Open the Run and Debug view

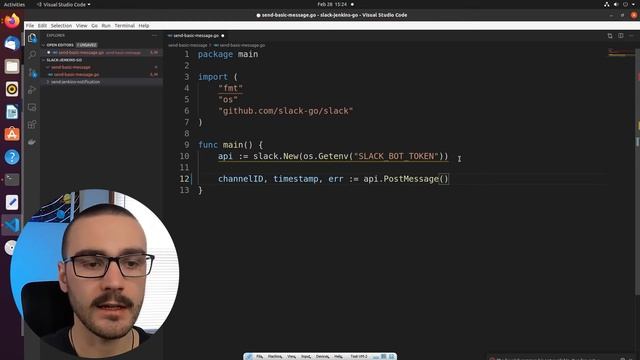point(32,90)
